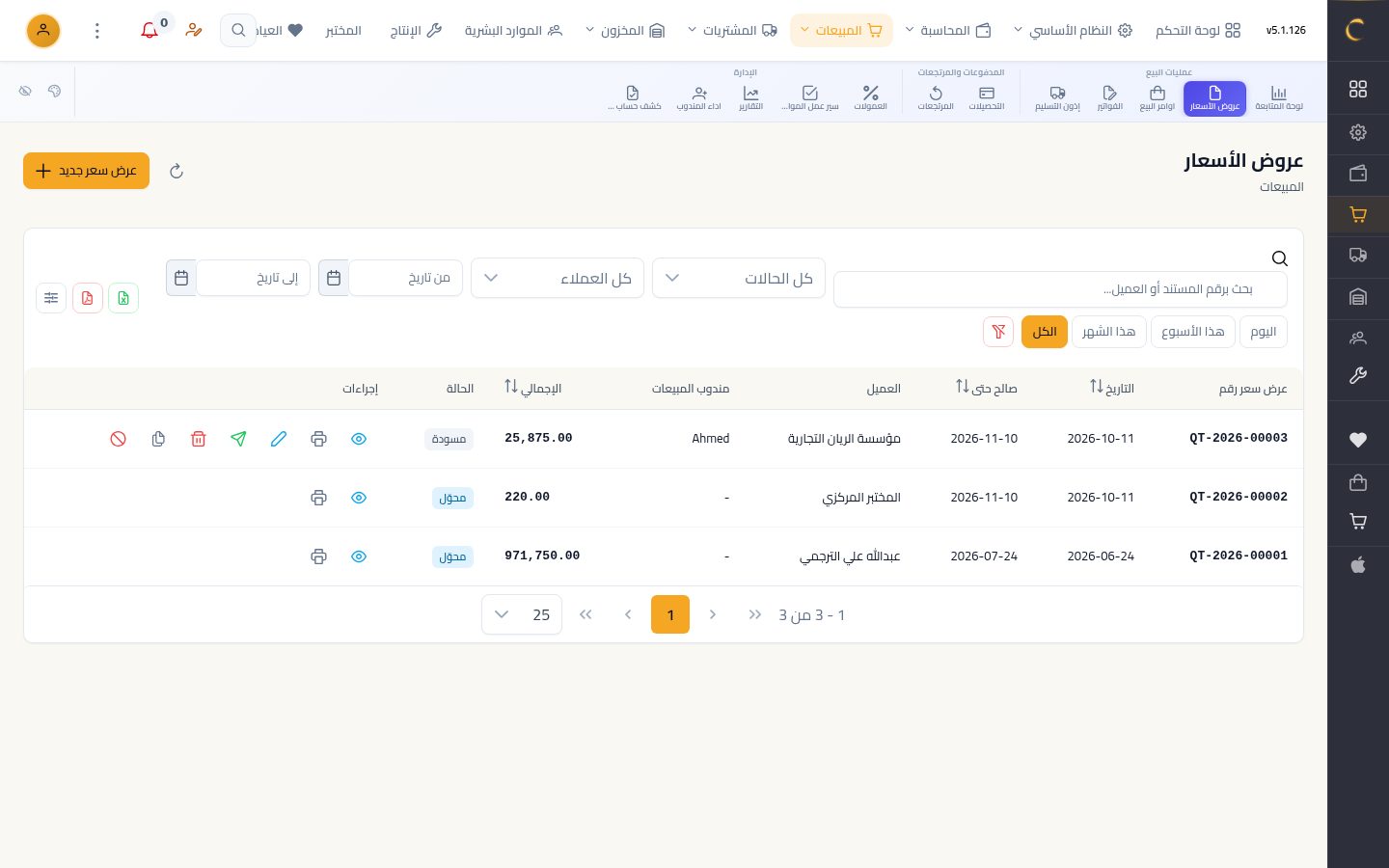Screen dimensions: 1389x868
Task: Open the كشف حساب account statement tool
Action: pos(634,98)
